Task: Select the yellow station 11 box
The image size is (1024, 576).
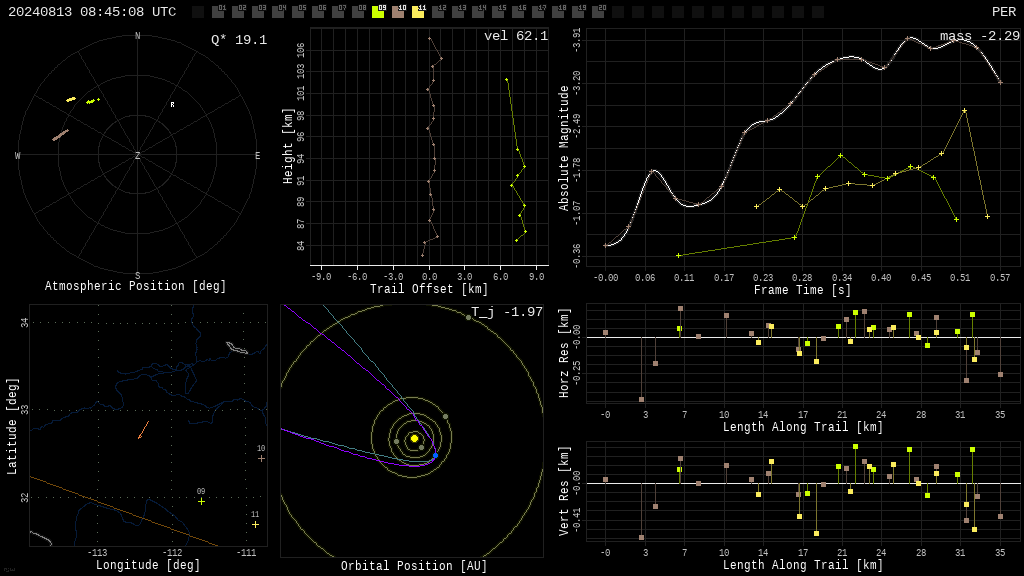Action: pyautogui.click(x=418, y=11)
